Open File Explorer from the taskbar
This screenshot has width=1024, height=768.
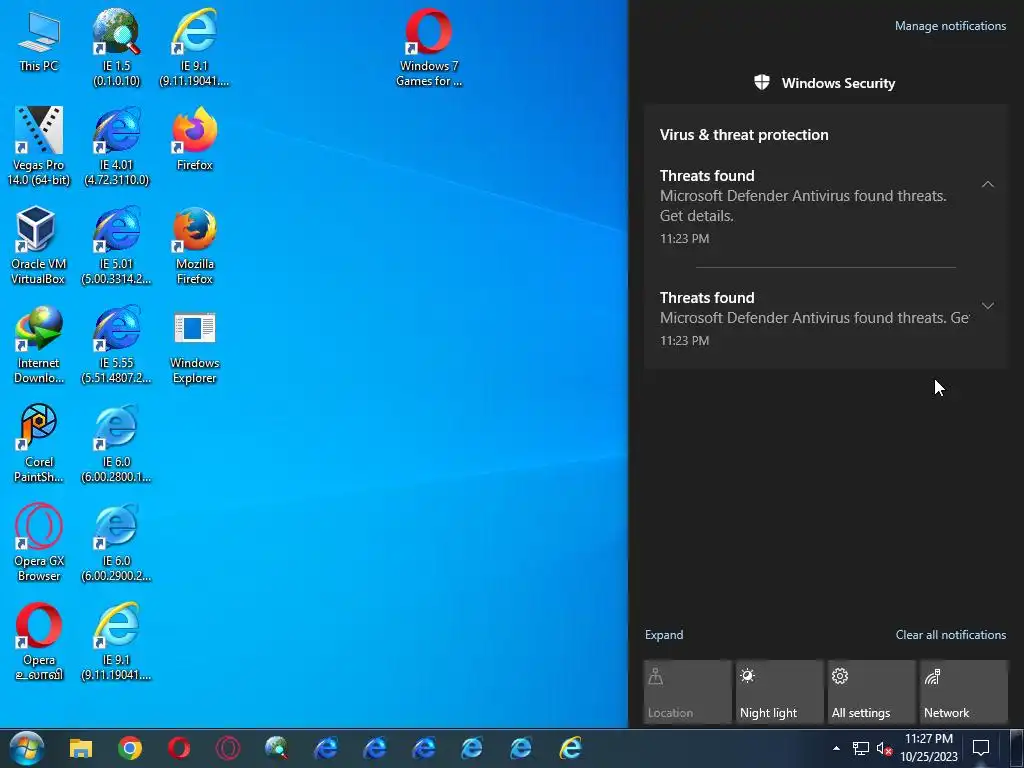coord(81,748)
